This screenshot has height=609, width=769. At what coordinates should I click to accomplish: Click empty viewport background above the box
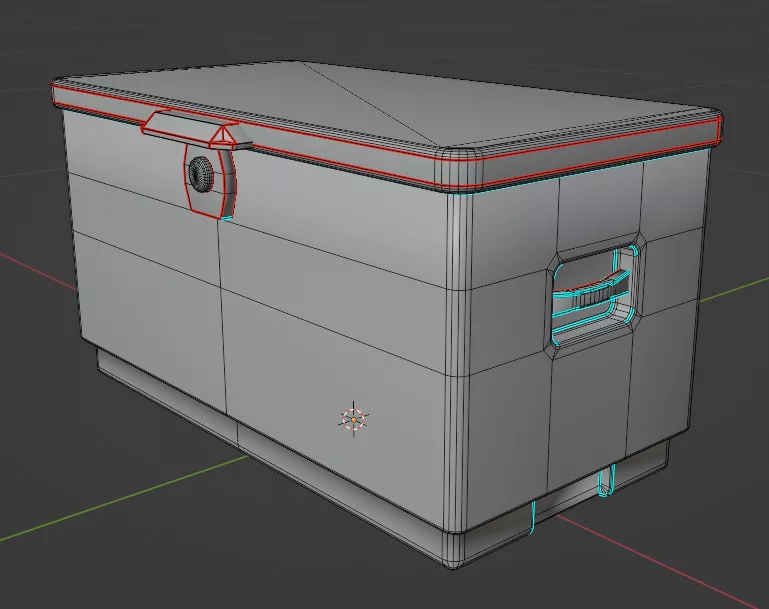point(400,30)
